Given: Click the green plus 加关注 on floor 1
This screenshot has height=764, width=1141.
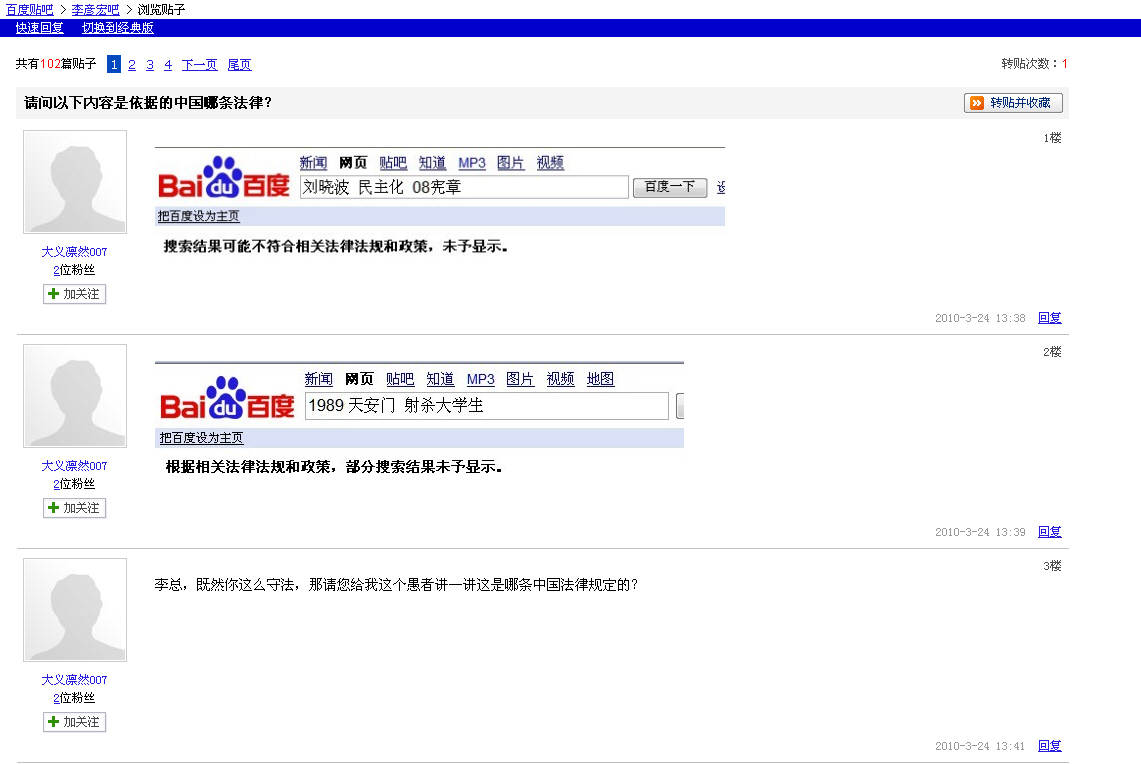Looking at the screenshot, I should click(74, 294).
